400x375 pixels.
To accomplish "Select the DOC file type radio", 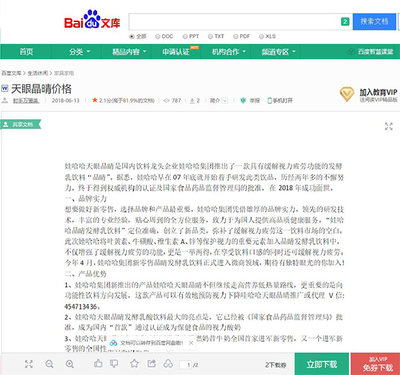I will (x=157, y=36).
